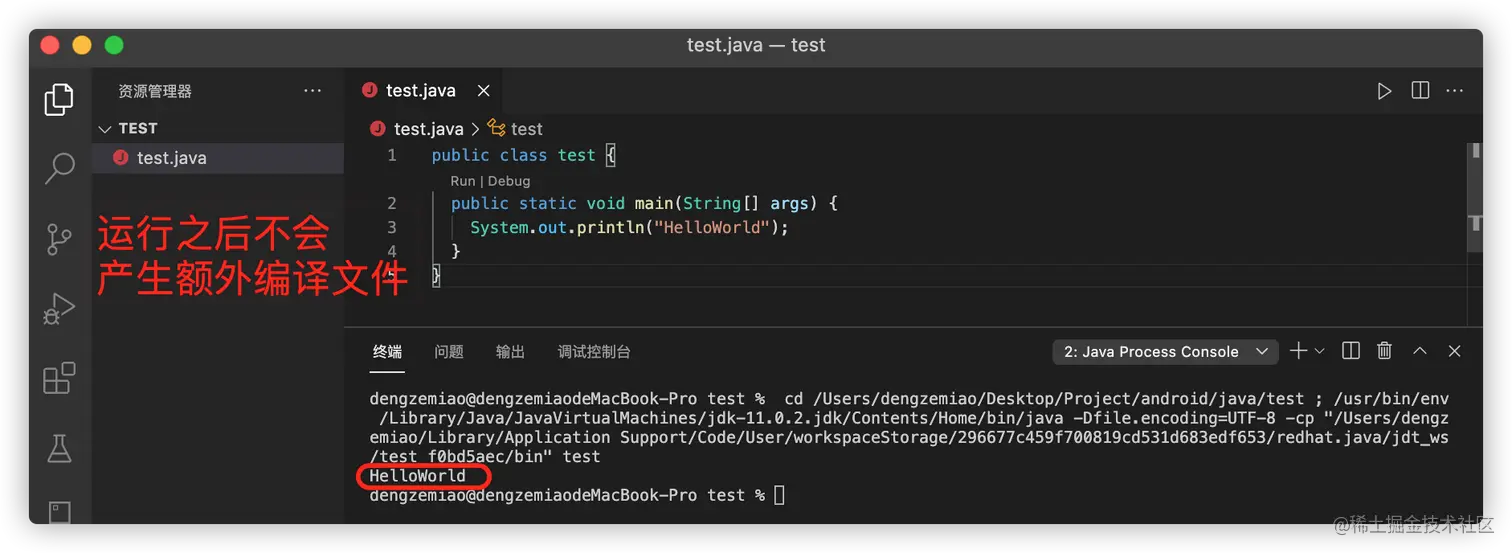The height and width of the screenshot is (553, 1512).
Task: Close the terminal panel
Action: [1455, 351]
